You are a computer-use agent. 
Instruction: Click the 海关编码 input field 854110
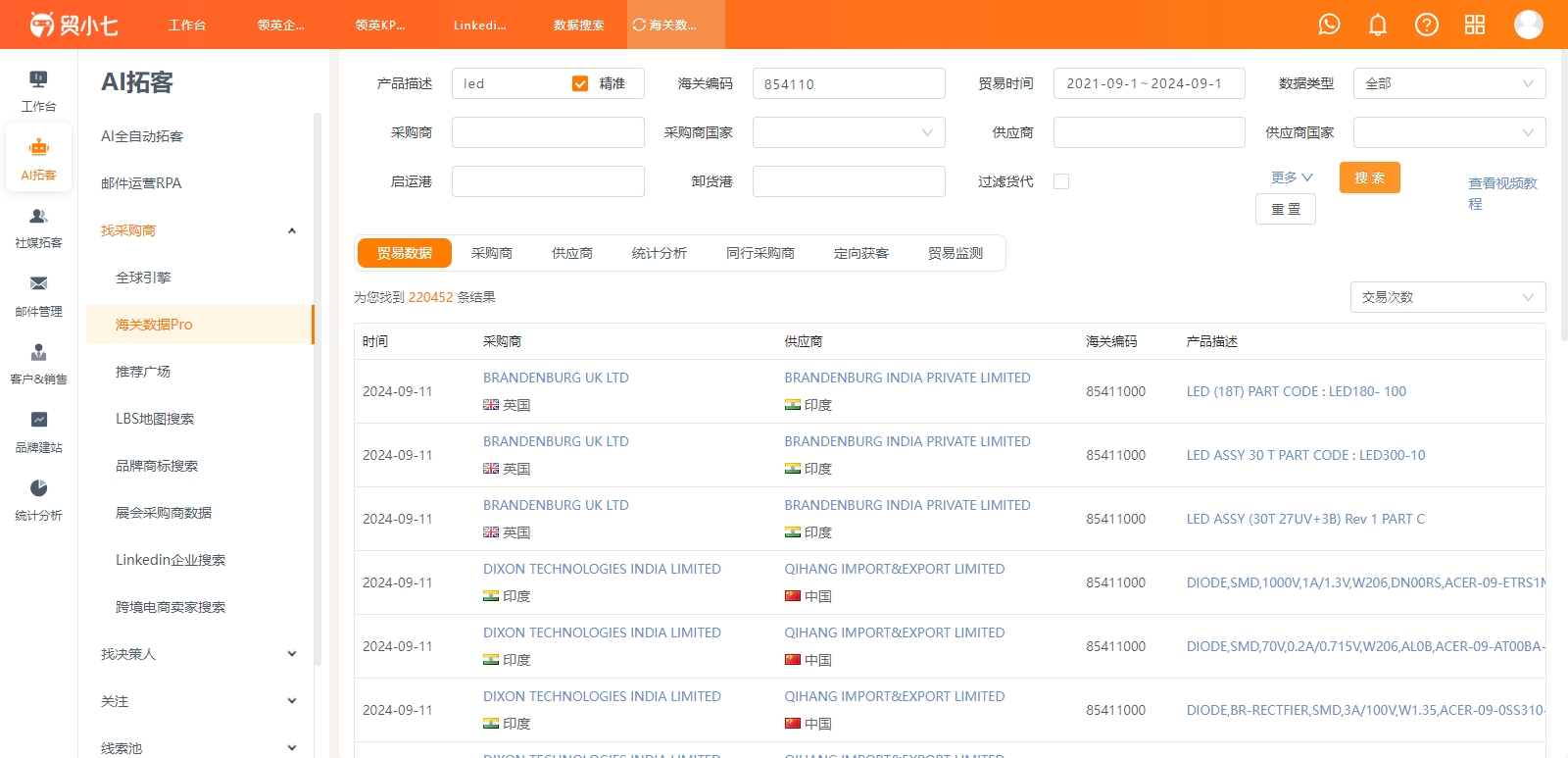pyautogui.click(x=849, y=83)
